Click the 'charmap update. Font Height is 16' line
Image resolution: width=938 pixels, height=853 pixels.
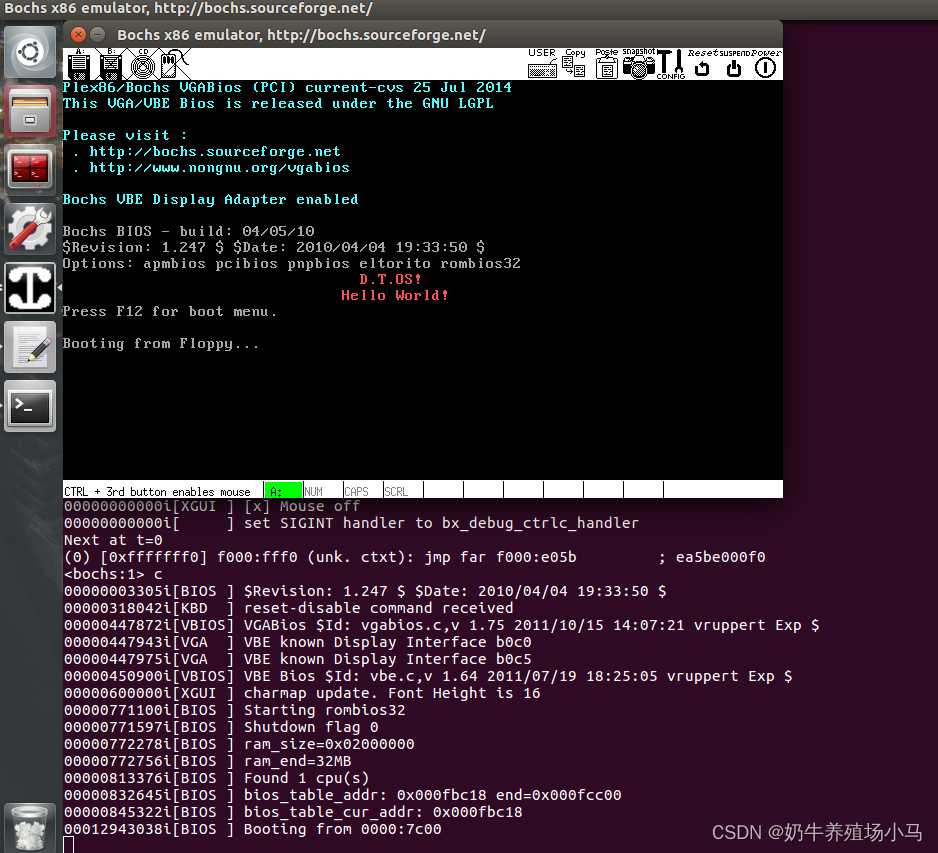(392, 693)
